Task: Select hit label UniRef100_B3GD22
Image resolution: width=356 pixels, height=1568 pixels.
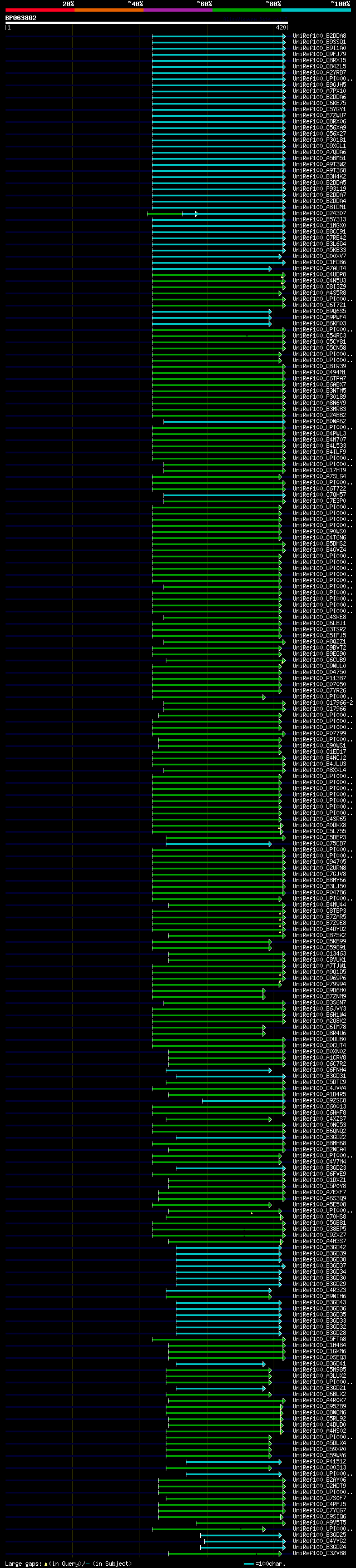Action: tap(319, 1137)
